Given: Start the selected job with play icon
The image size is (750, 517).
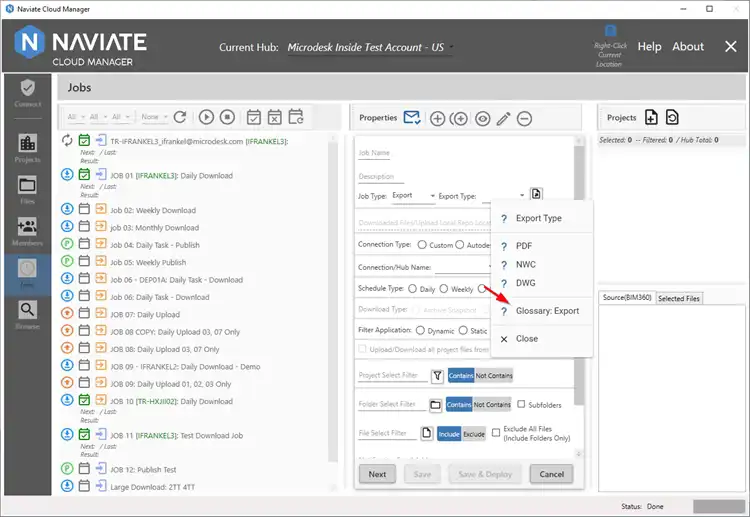Looking at the screenshot, I should [x=206, y=117].
